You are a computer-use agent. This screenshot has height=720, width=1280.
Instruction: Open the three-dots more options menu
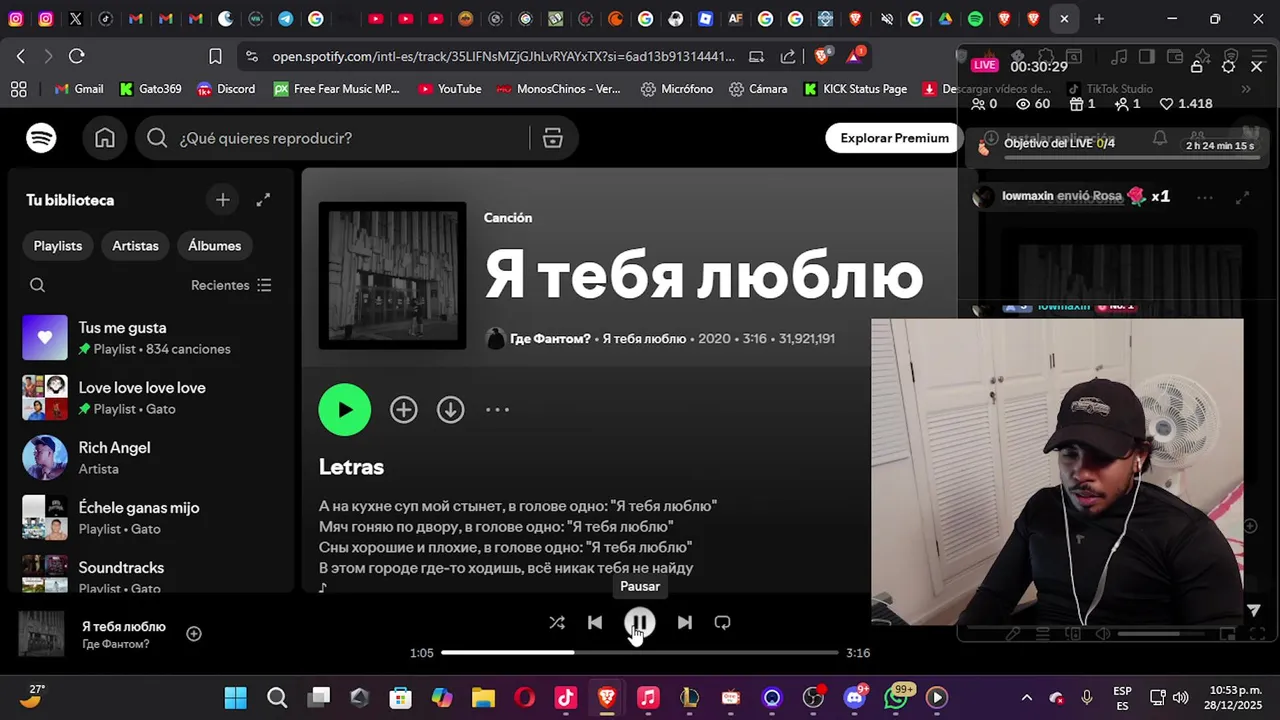[x=497, y=409]
